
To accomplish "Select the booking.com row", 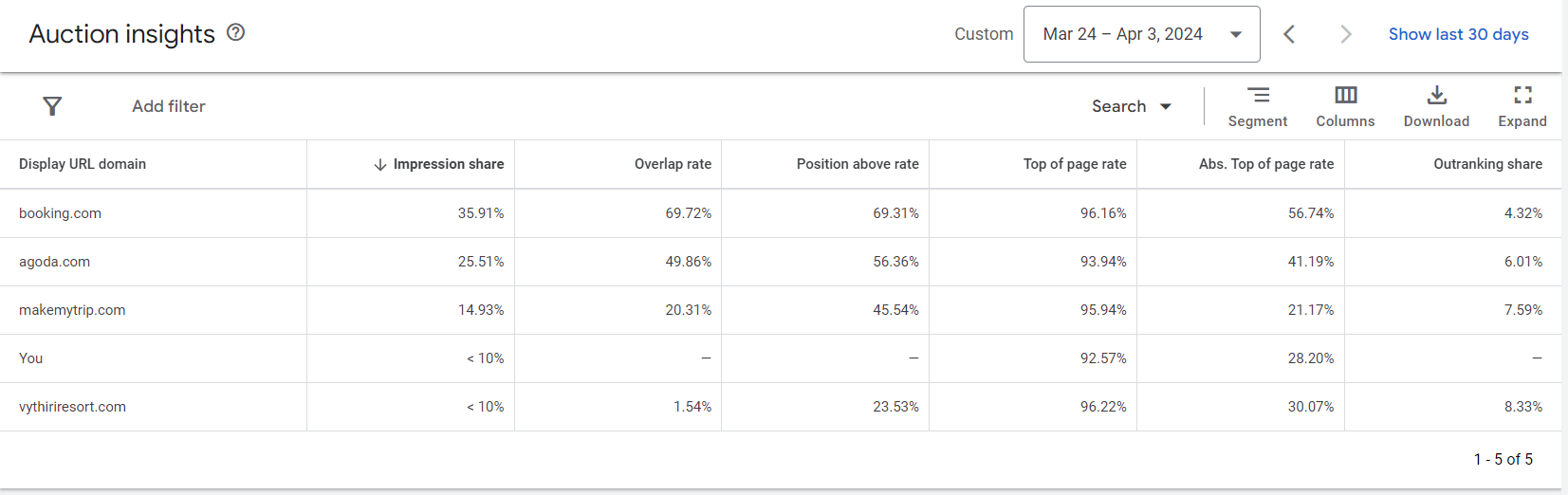I will pos(60,213).
